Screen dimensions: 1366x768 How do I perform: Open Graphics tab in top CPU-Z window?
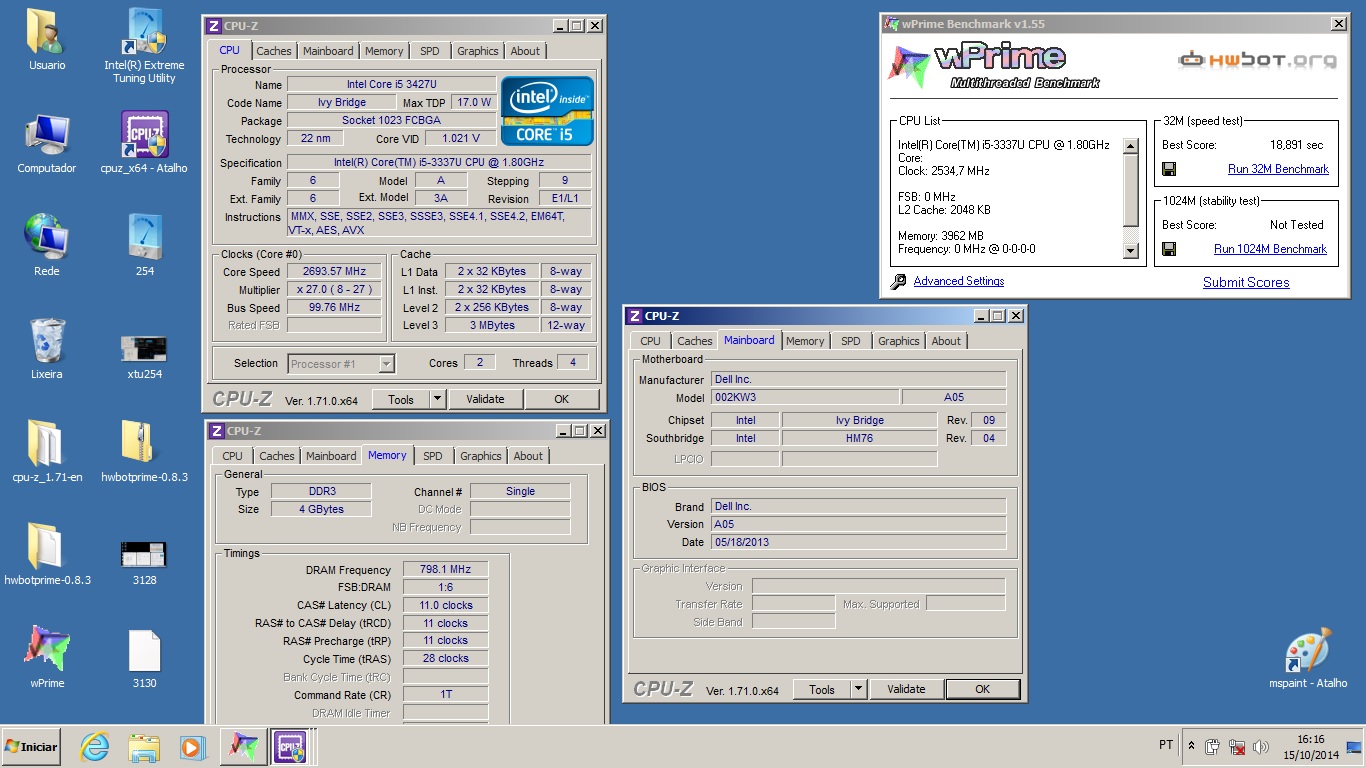(x=478, y=51)
